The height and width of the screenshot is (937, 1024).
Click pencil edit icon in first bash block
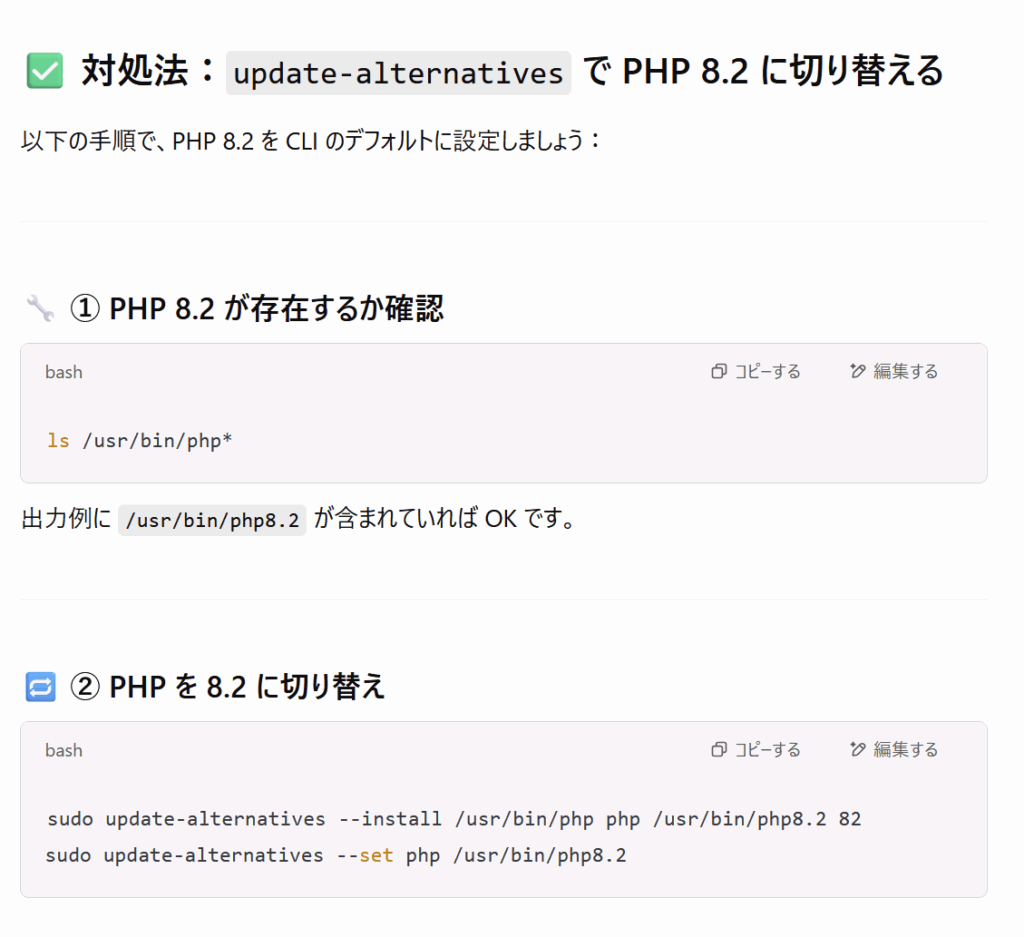point(857,372)
